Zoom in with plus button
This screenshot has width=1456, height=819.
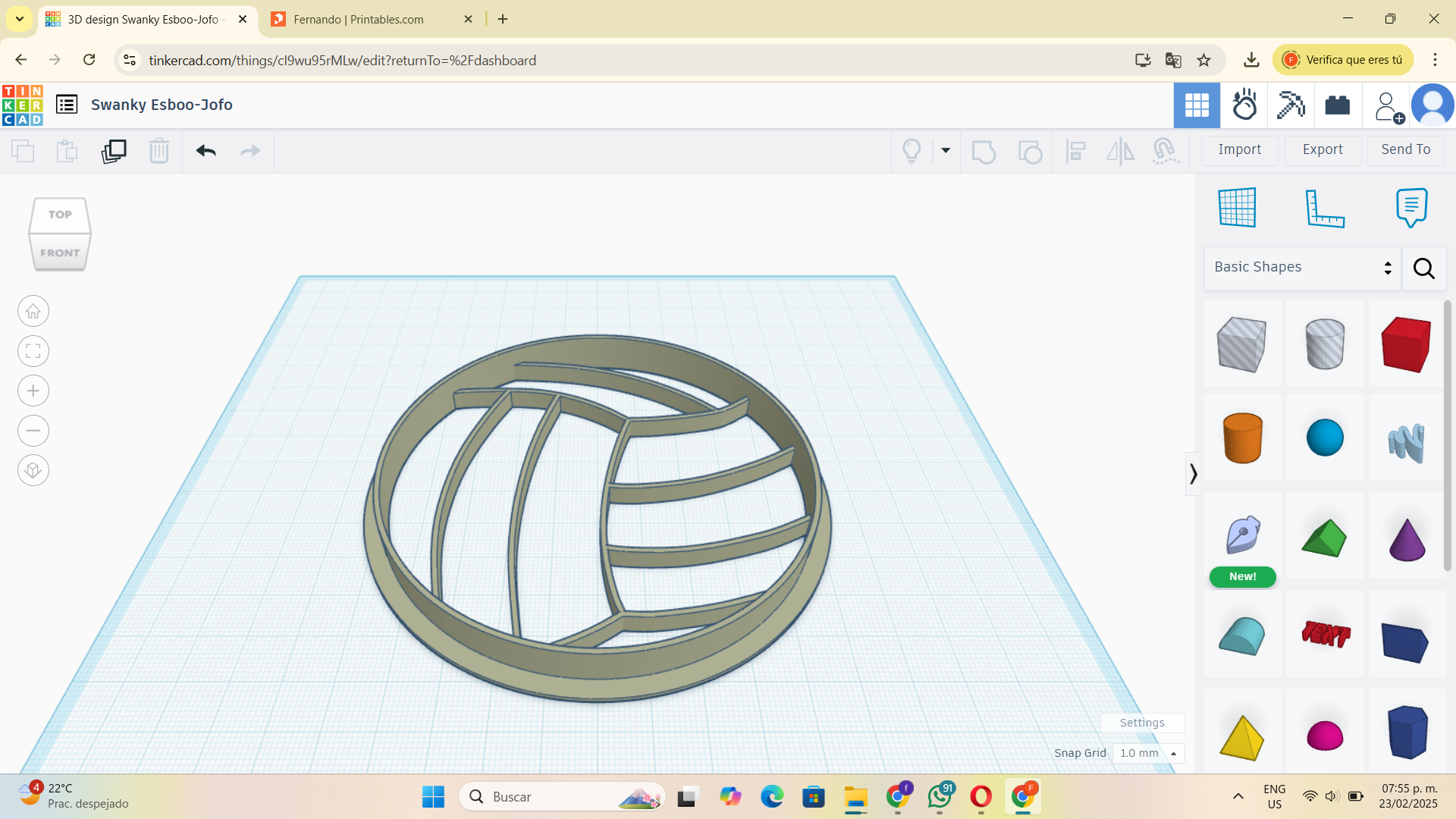pyautogui.click(x=33, y=391)
